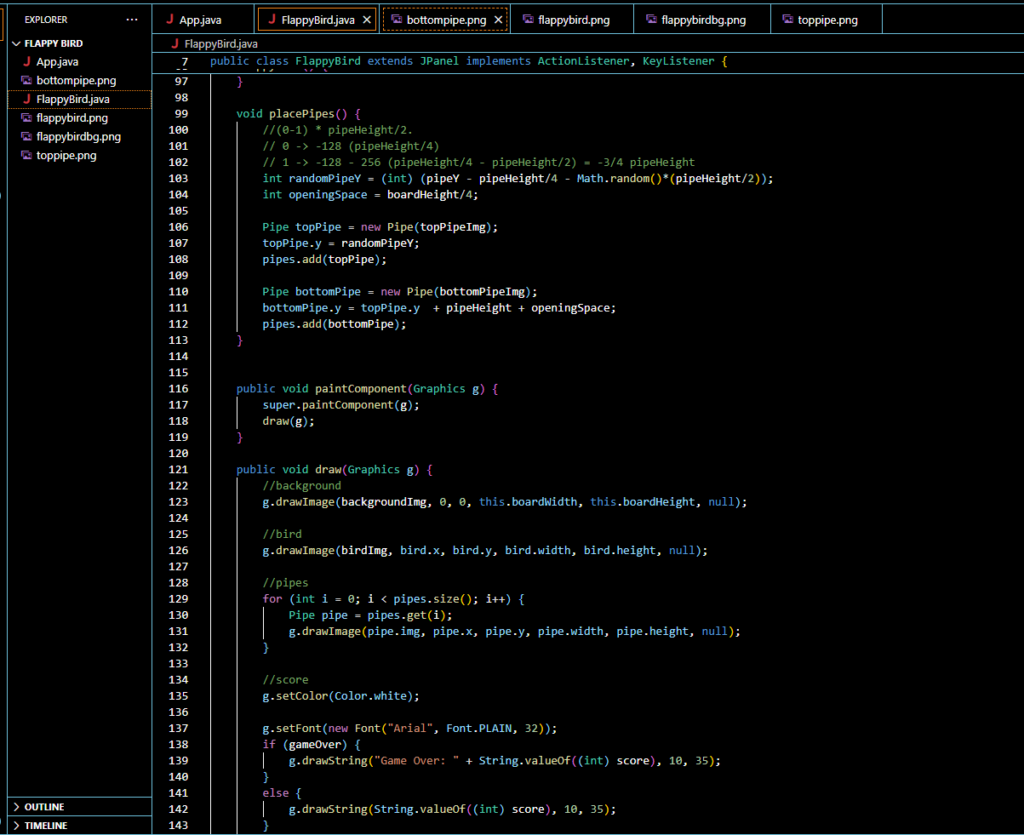Screen dimensions: 1024x835
Task: Click the Java icon beside App.java in explorer
Action: pyautogui.click(x=26, y=62)
